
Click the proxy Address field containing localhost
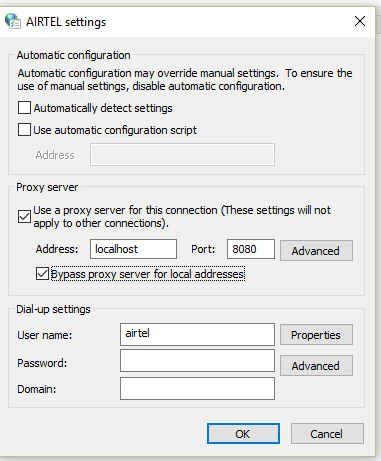tap(133, 249)
